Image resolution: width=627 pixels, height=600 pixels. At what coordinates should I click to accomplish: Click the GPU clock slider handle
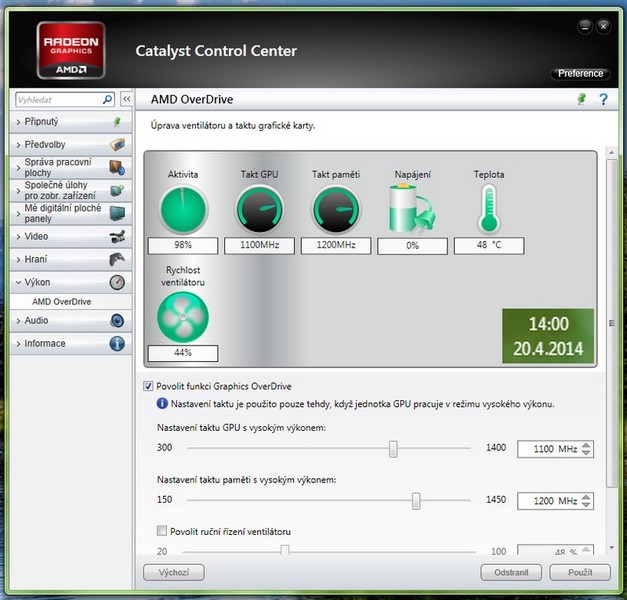[x=393, y=449]
